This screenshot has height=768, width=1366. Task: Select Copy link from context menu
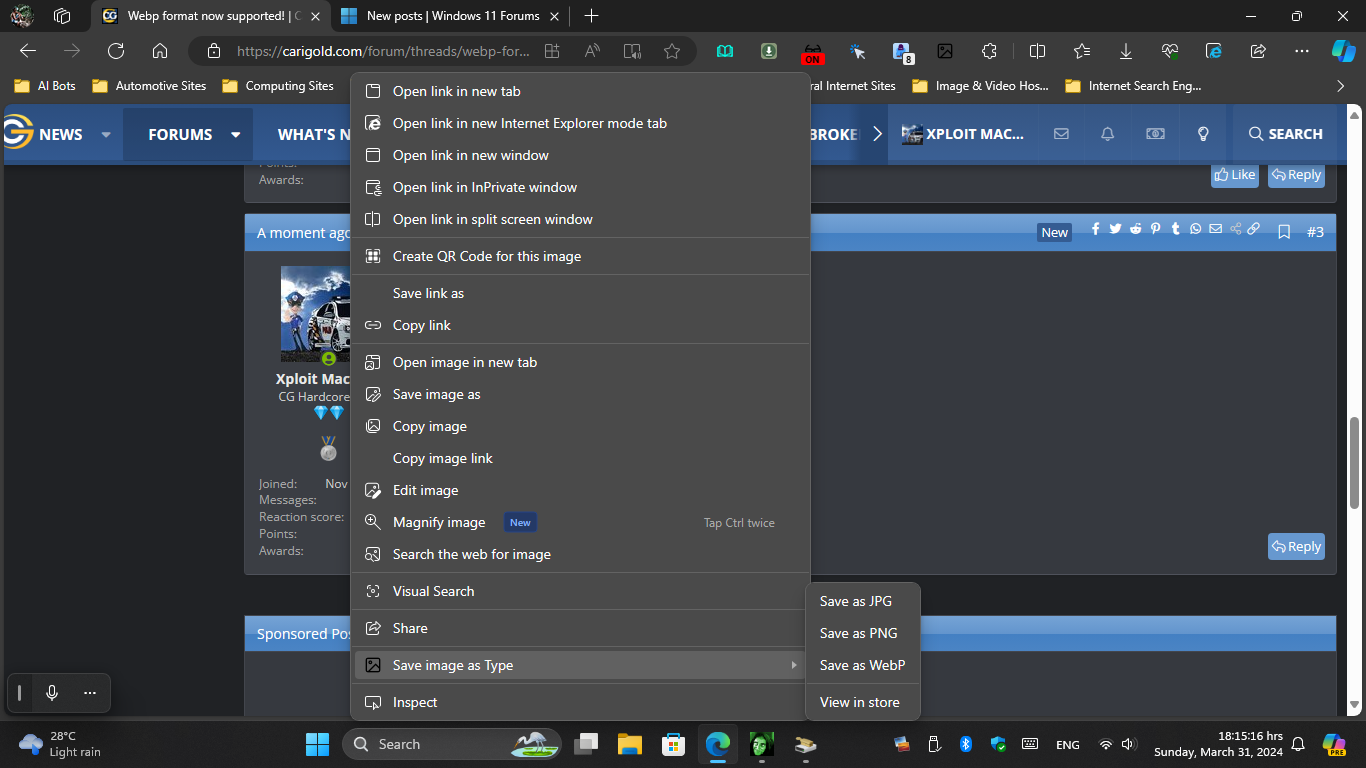pyautogui.click(x=580, y=325)
